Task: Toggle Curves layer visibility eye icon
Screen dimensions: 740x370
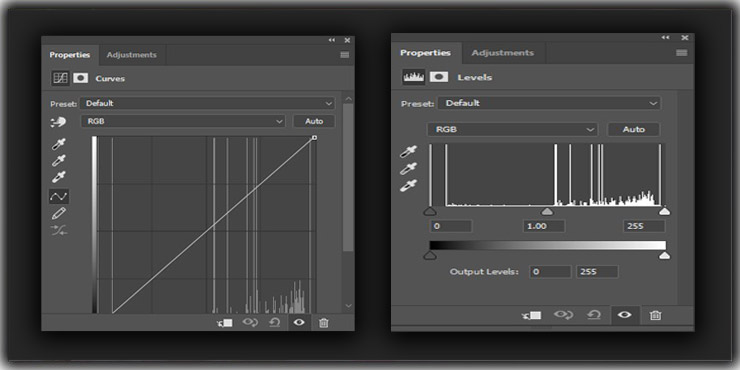Action: tap(299, 323)
